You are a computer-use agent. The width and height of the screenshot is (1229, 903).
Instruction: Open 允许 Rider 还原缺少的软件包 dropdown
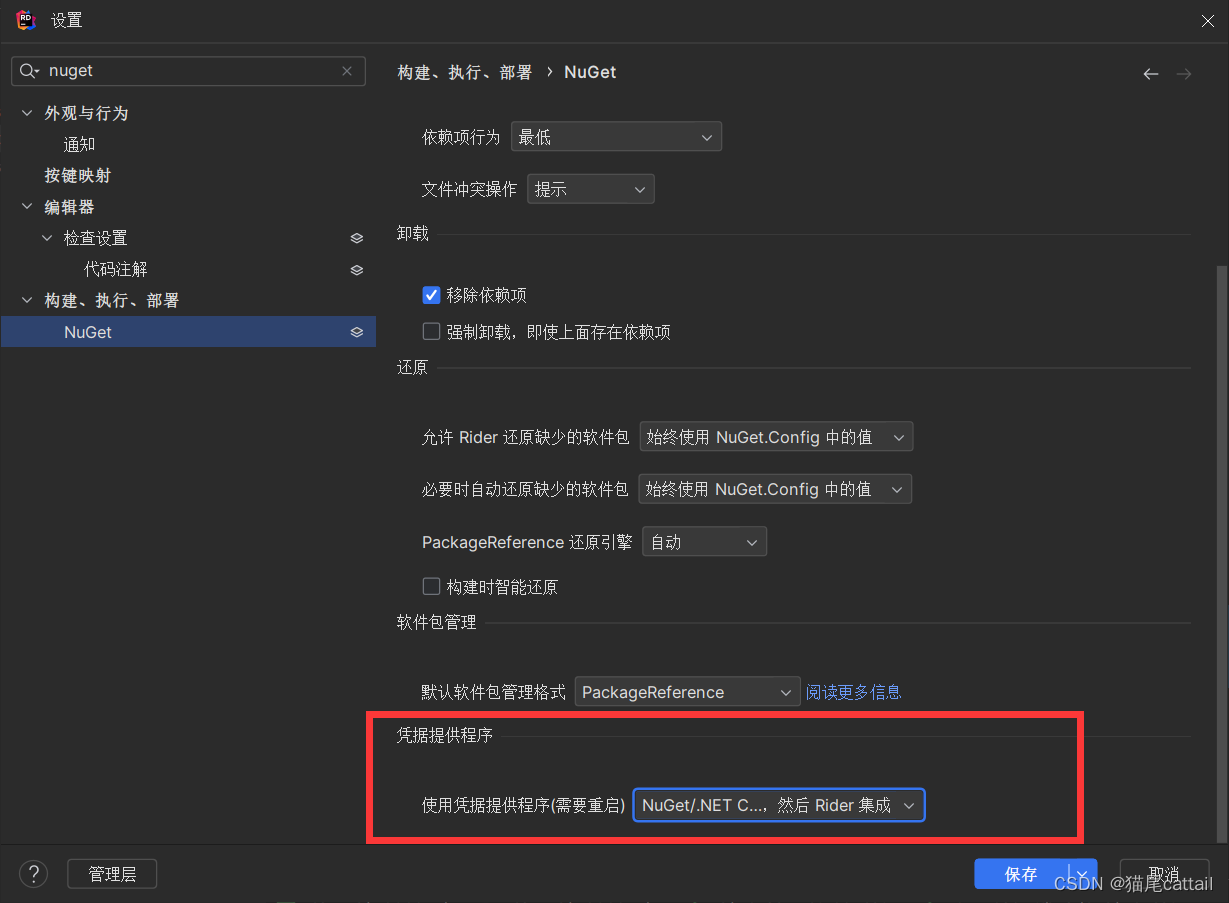pos(776,437)
